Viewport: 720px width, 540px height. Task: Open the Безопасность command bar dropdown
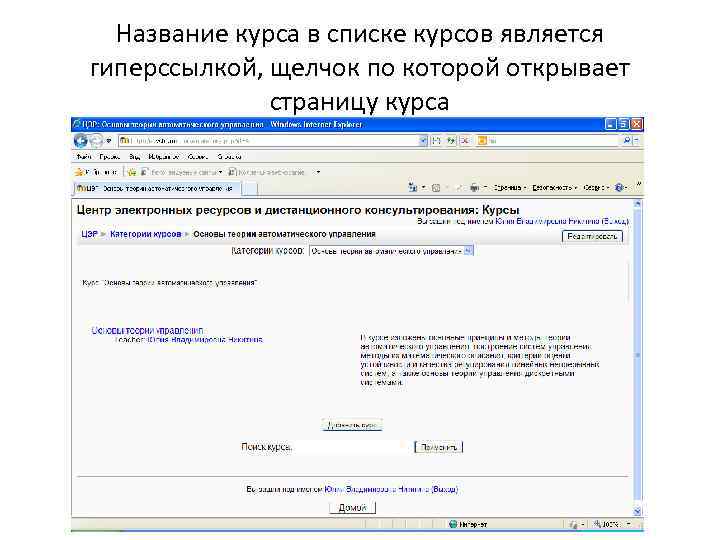[x=555, y=187]
